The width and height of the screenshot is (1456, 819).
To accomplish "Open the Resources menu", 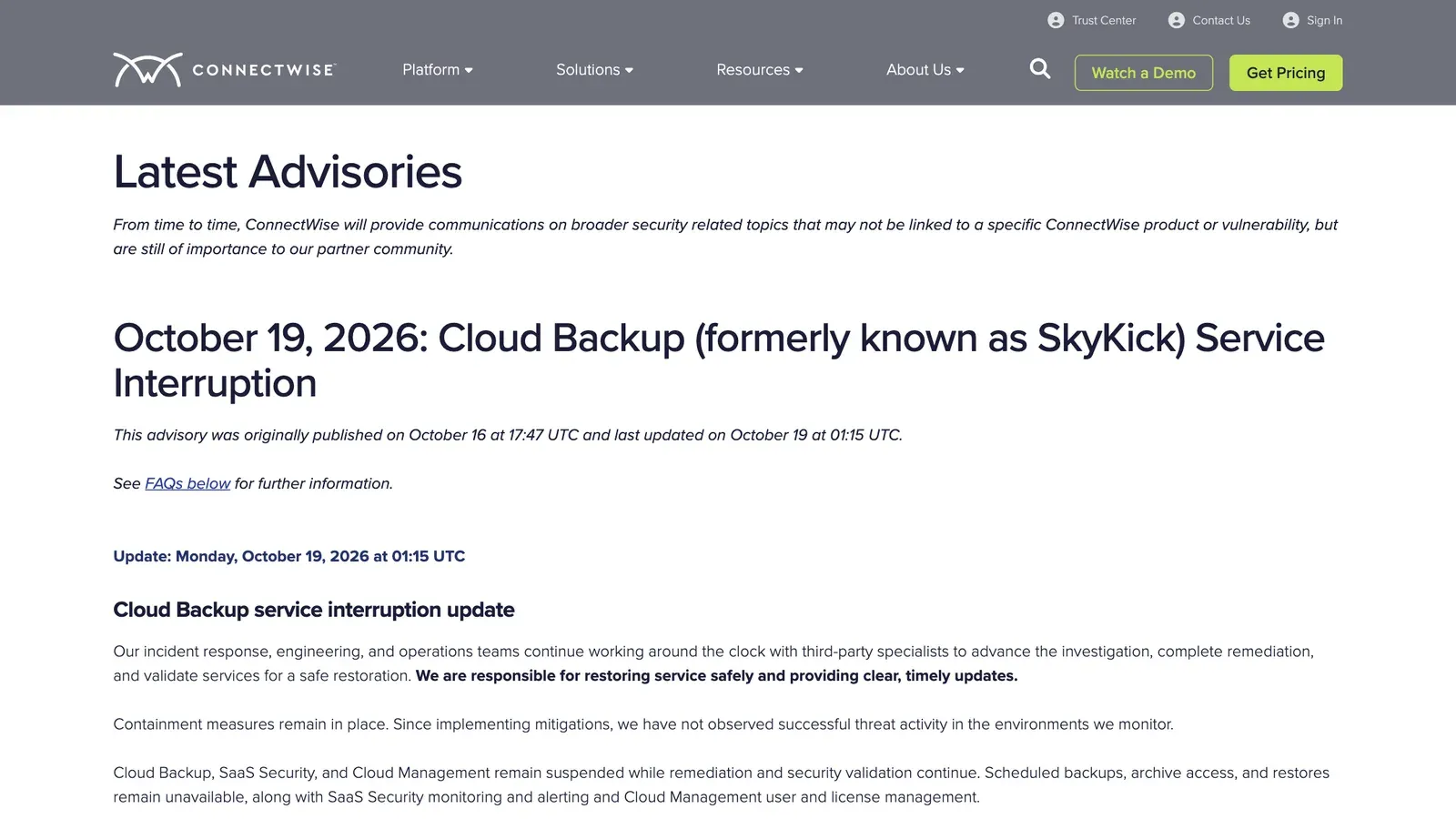I will tap(760, 70).
